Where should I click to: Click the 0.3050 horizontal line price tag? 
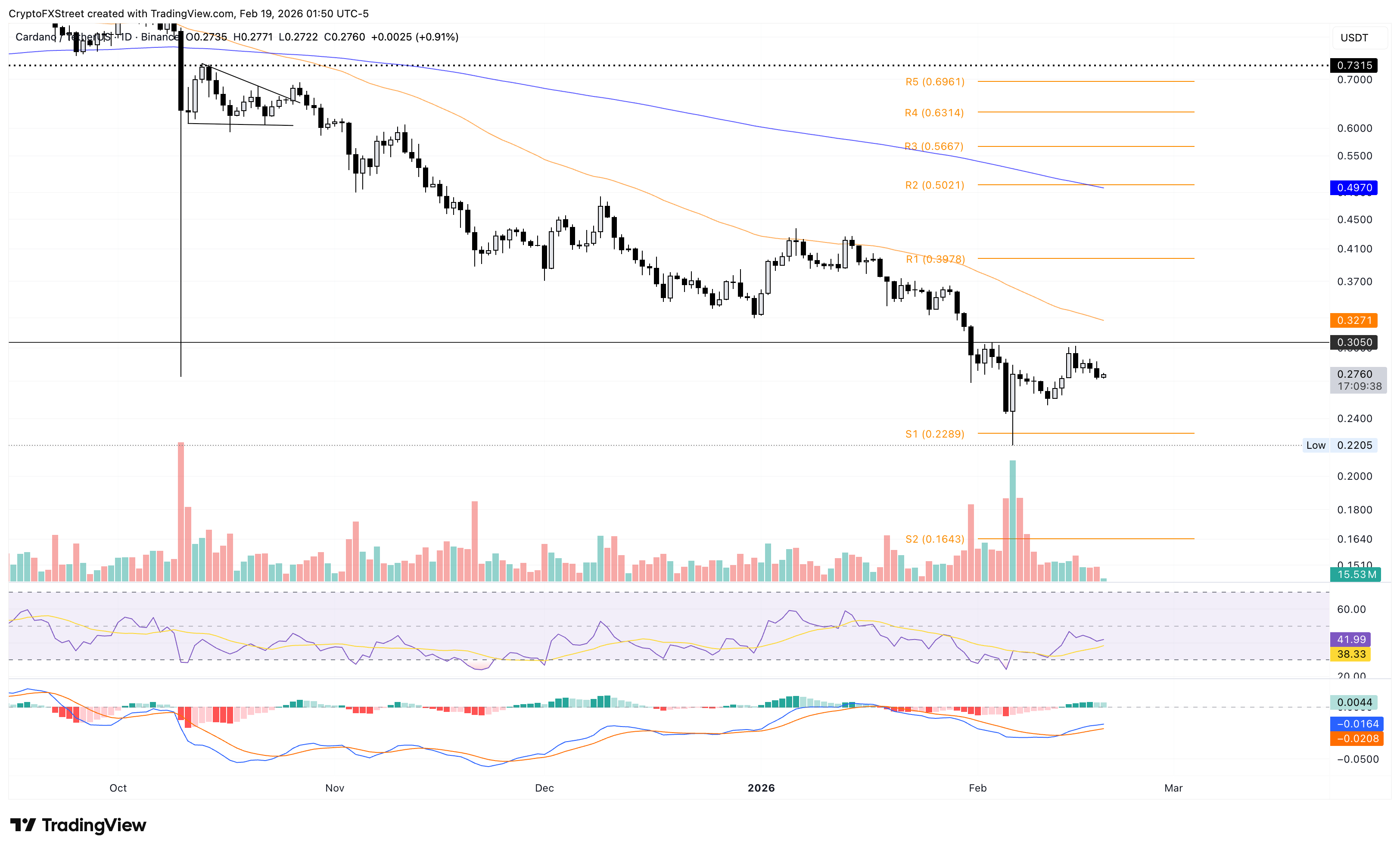[1353, 342]
